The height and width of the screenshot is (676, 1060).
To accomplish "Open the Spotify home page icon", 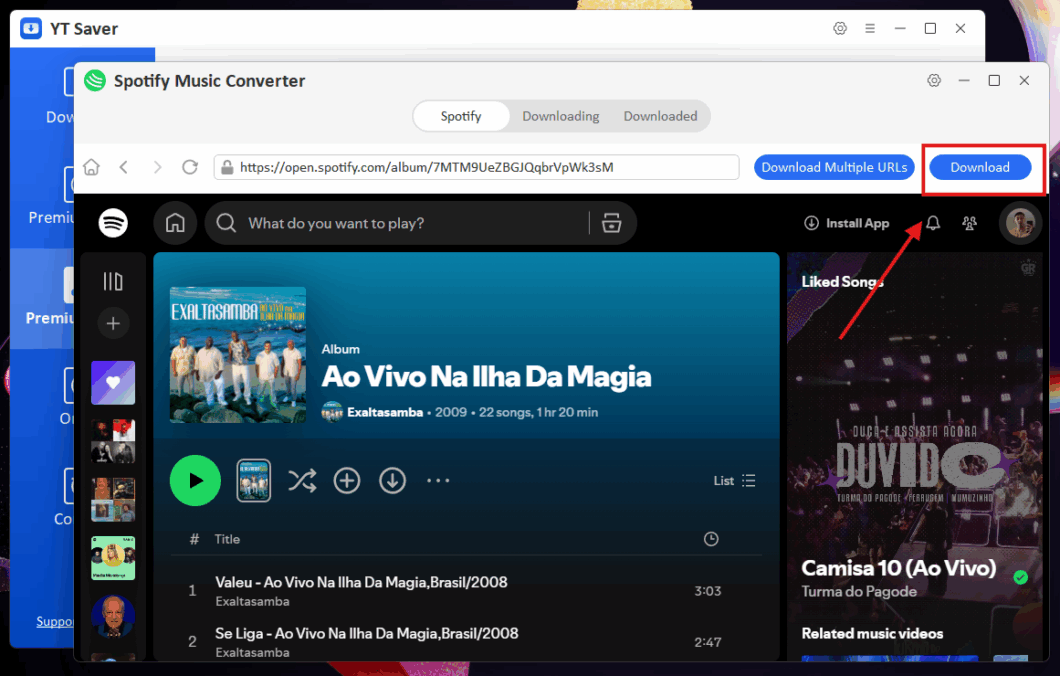I will 175,222.
